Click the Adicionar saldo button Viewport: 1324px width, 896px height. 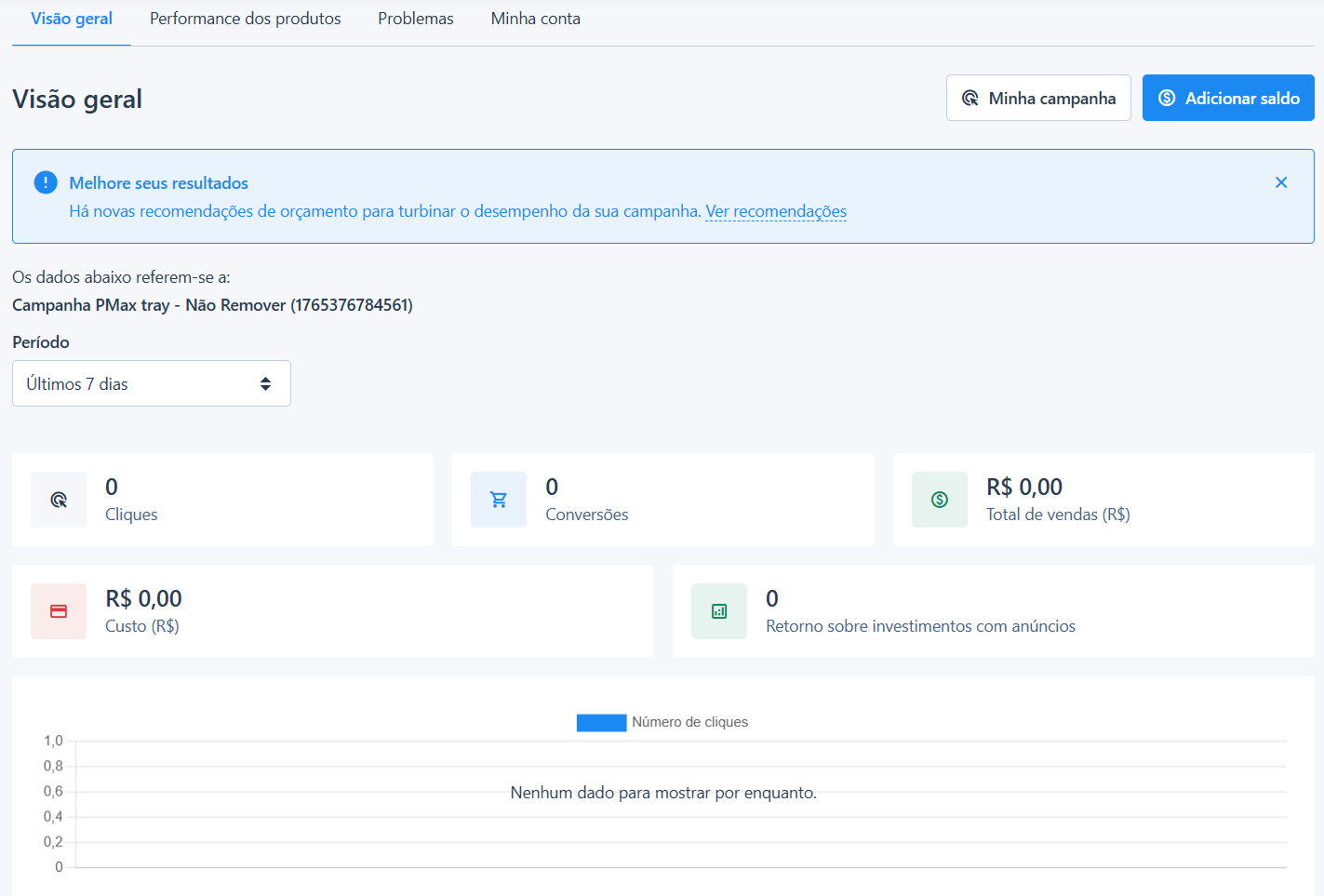click(1228, 98)
